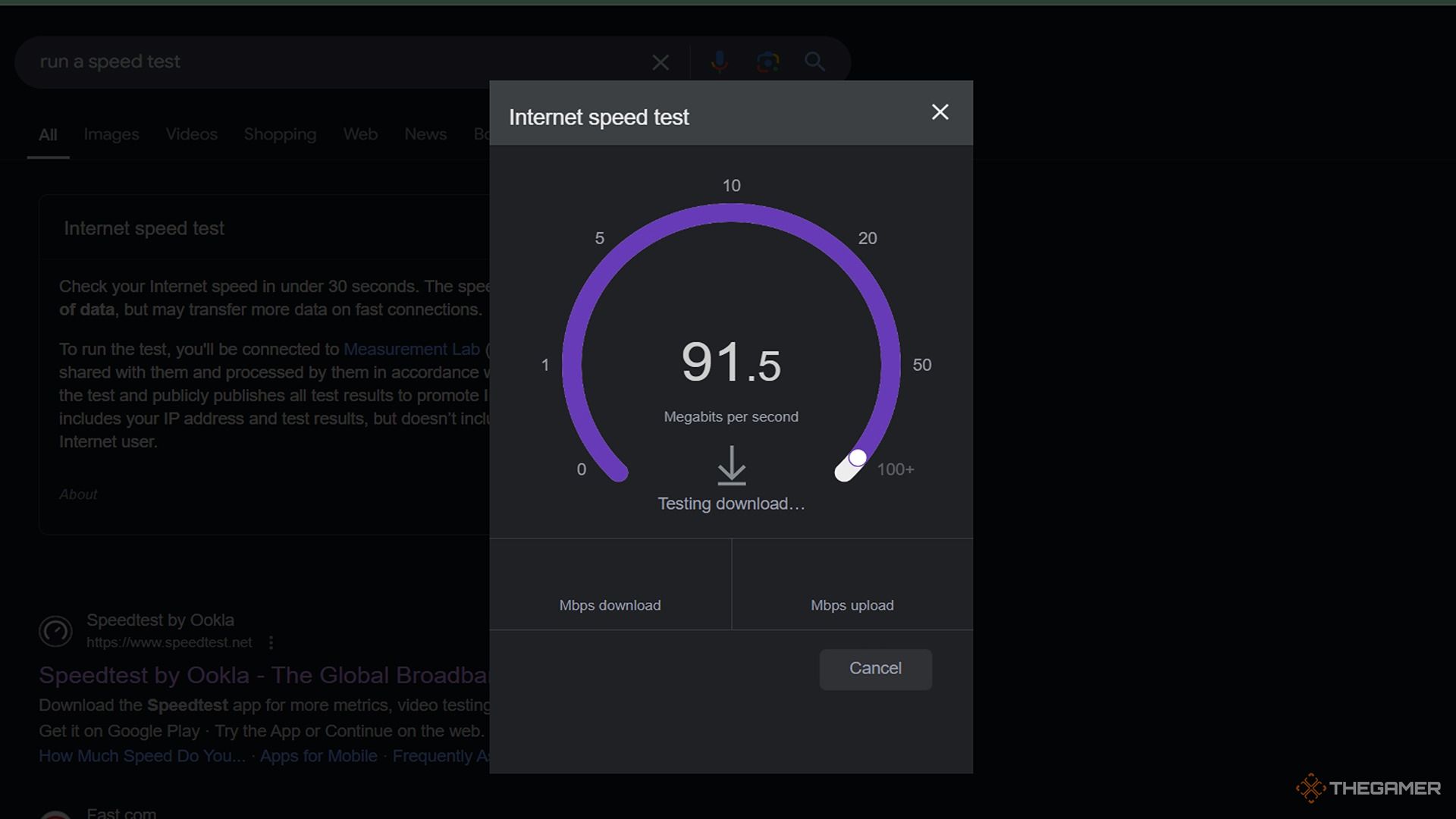Open the Measurement Lab link

pos(412,350)
